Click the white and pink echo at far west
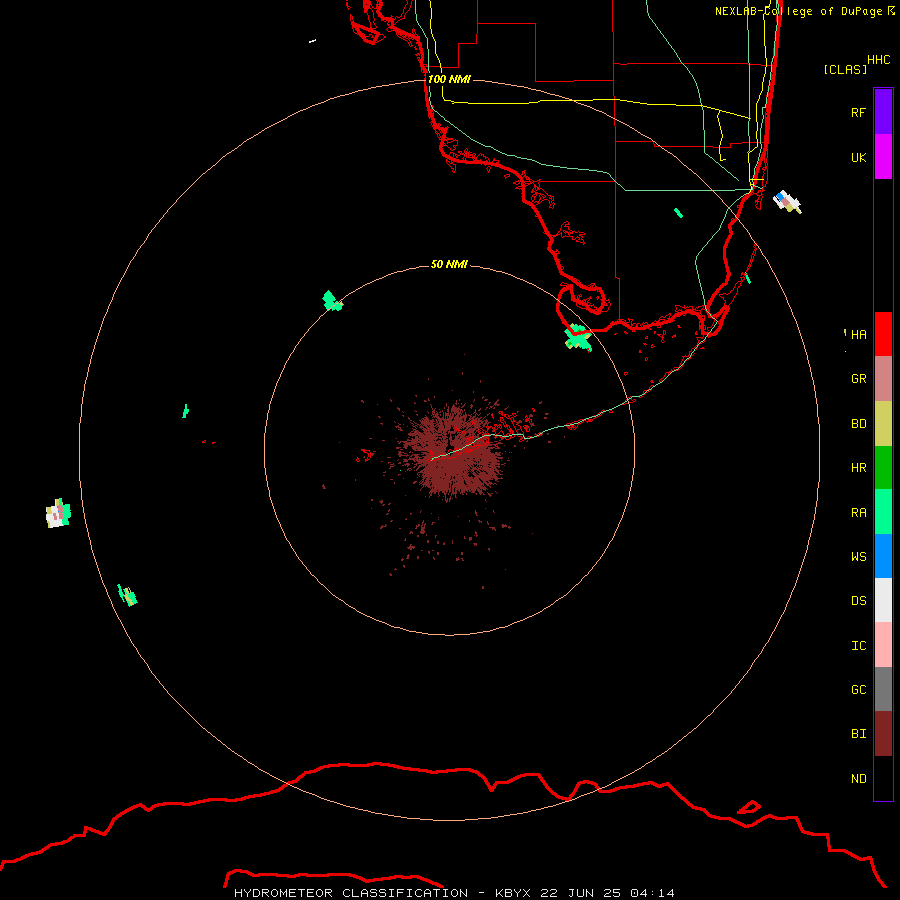Screen dimensions: 900x900 pos(58,513)
